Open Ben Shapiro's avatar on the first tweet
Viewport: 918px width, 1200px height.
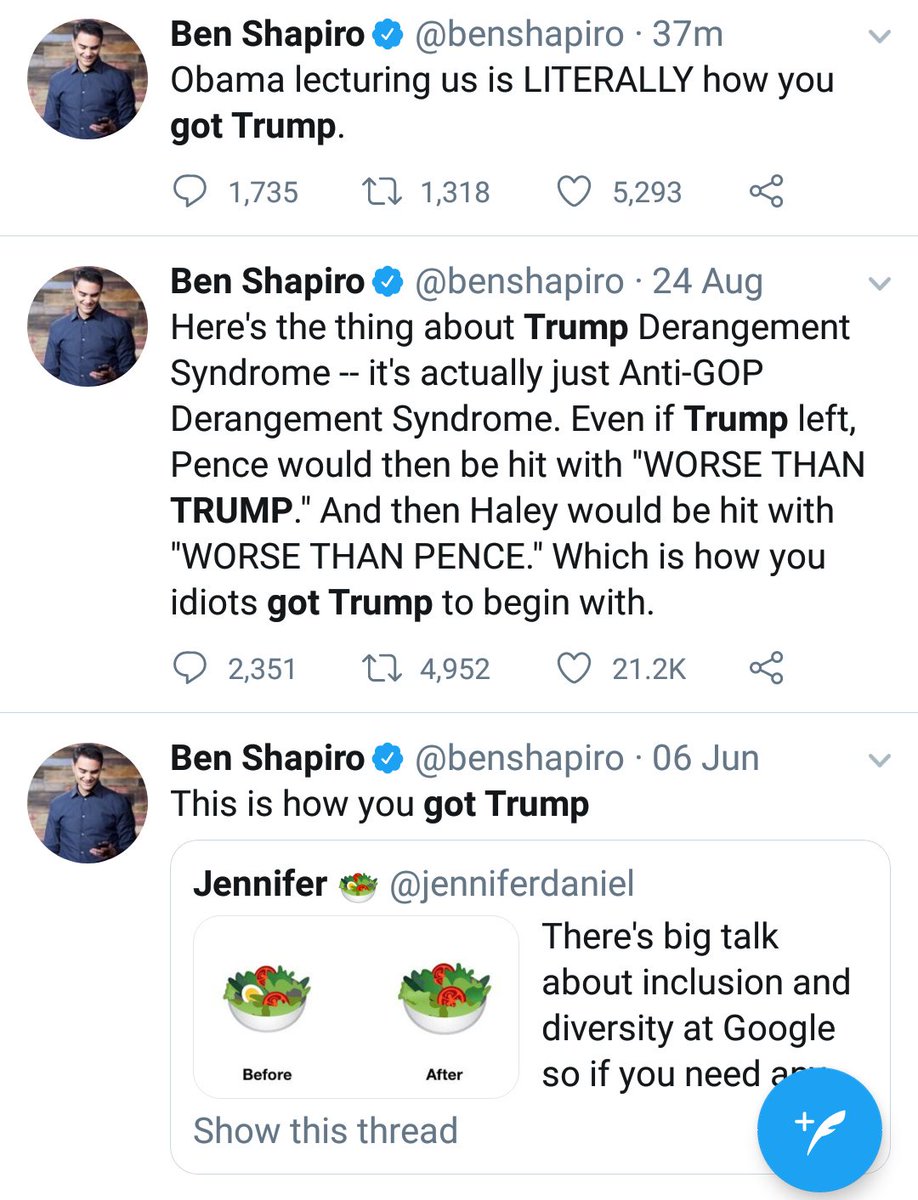[x=87, y=77]
